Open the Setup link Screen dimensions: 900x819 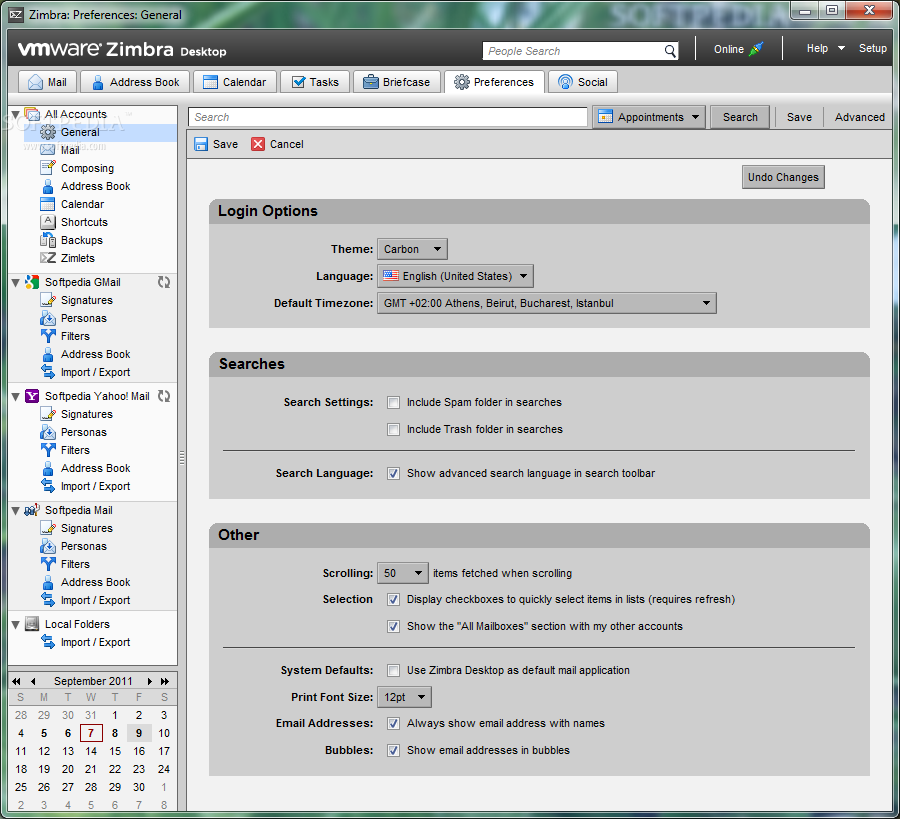(x=872, y=49)
